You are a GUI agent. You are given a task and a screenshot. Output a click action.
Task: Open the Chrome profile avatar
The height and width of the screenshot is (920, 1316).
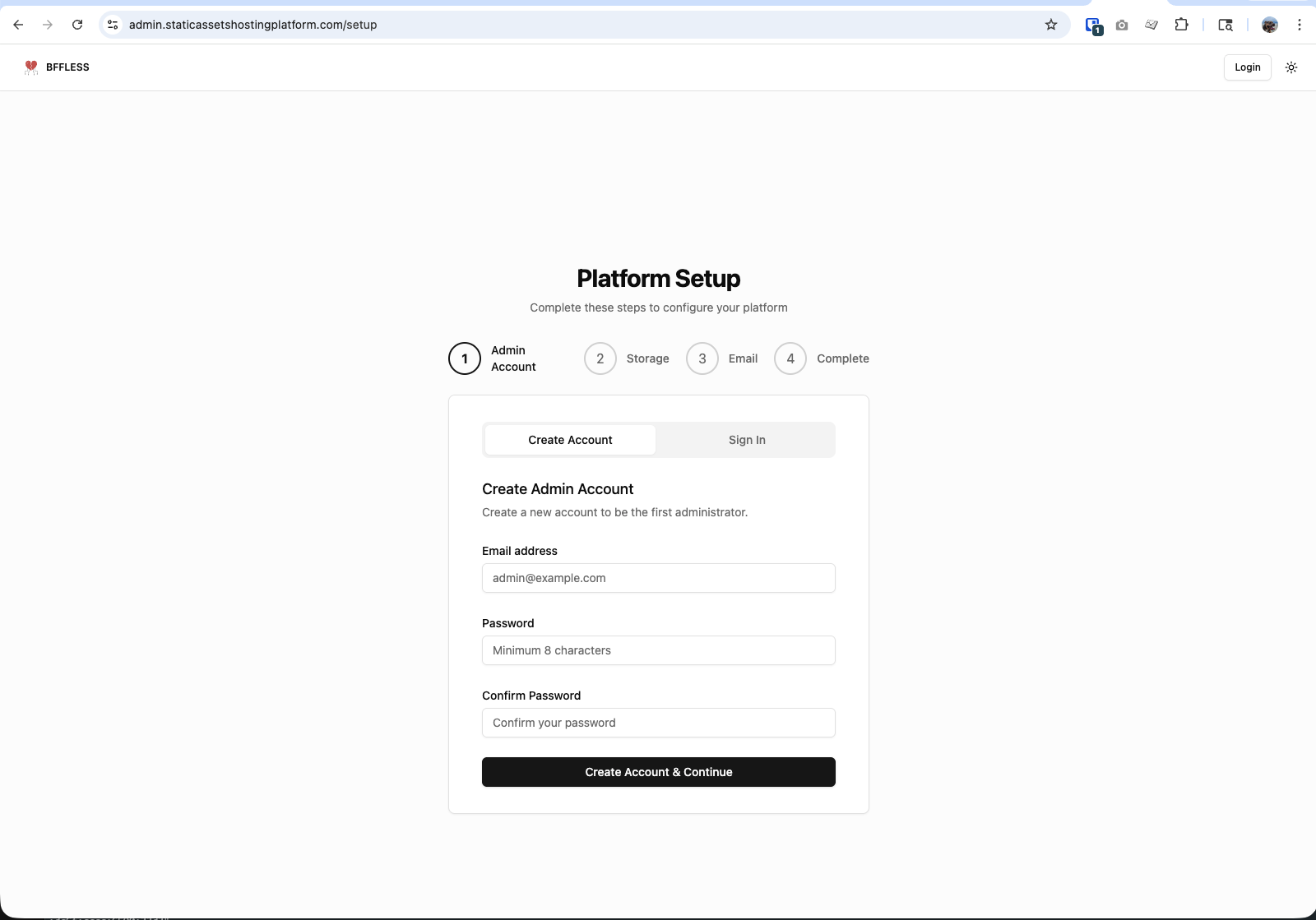tap(1270, 25)
